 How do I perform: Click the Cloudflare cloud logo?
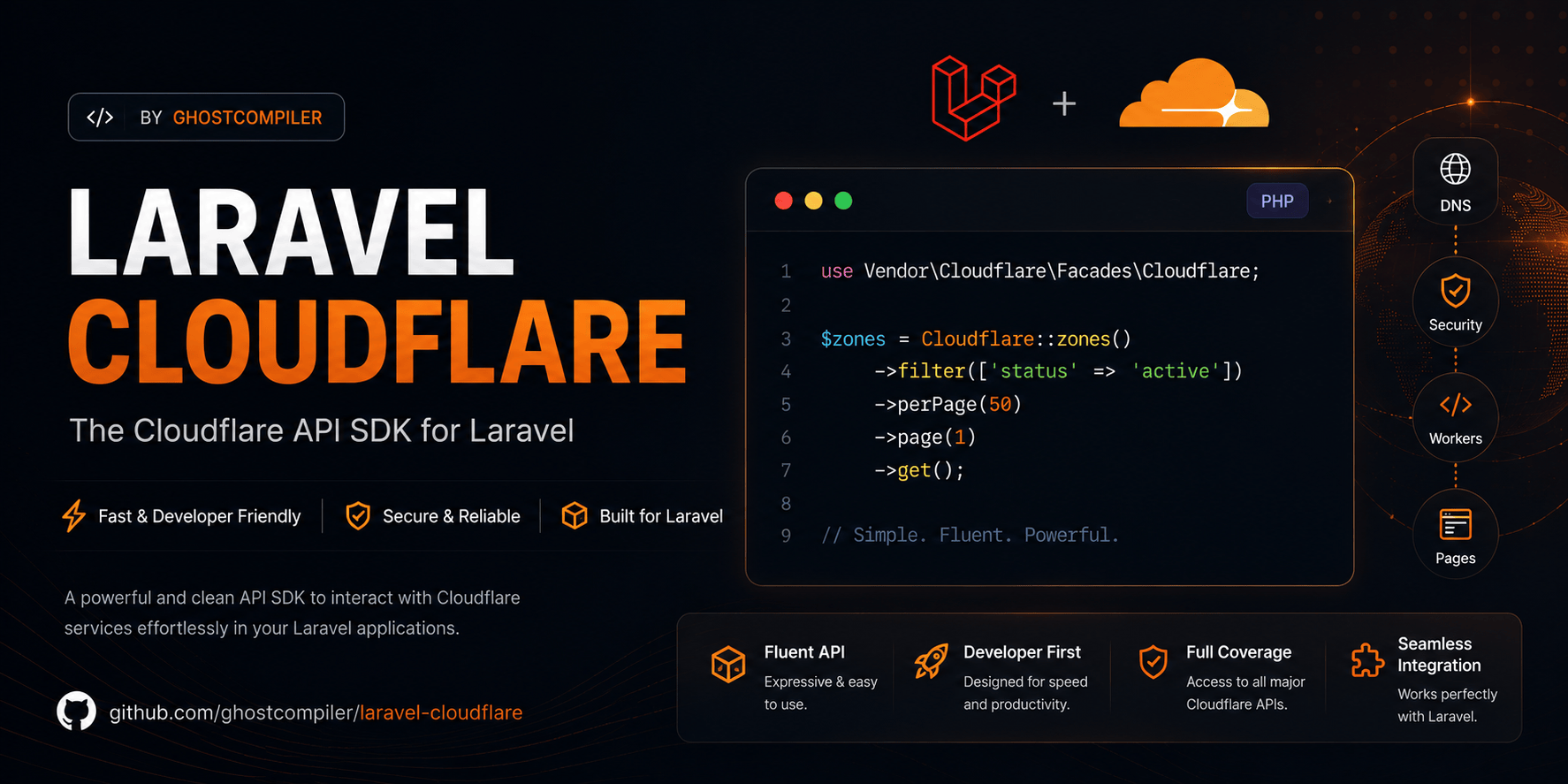[1193, 93]
